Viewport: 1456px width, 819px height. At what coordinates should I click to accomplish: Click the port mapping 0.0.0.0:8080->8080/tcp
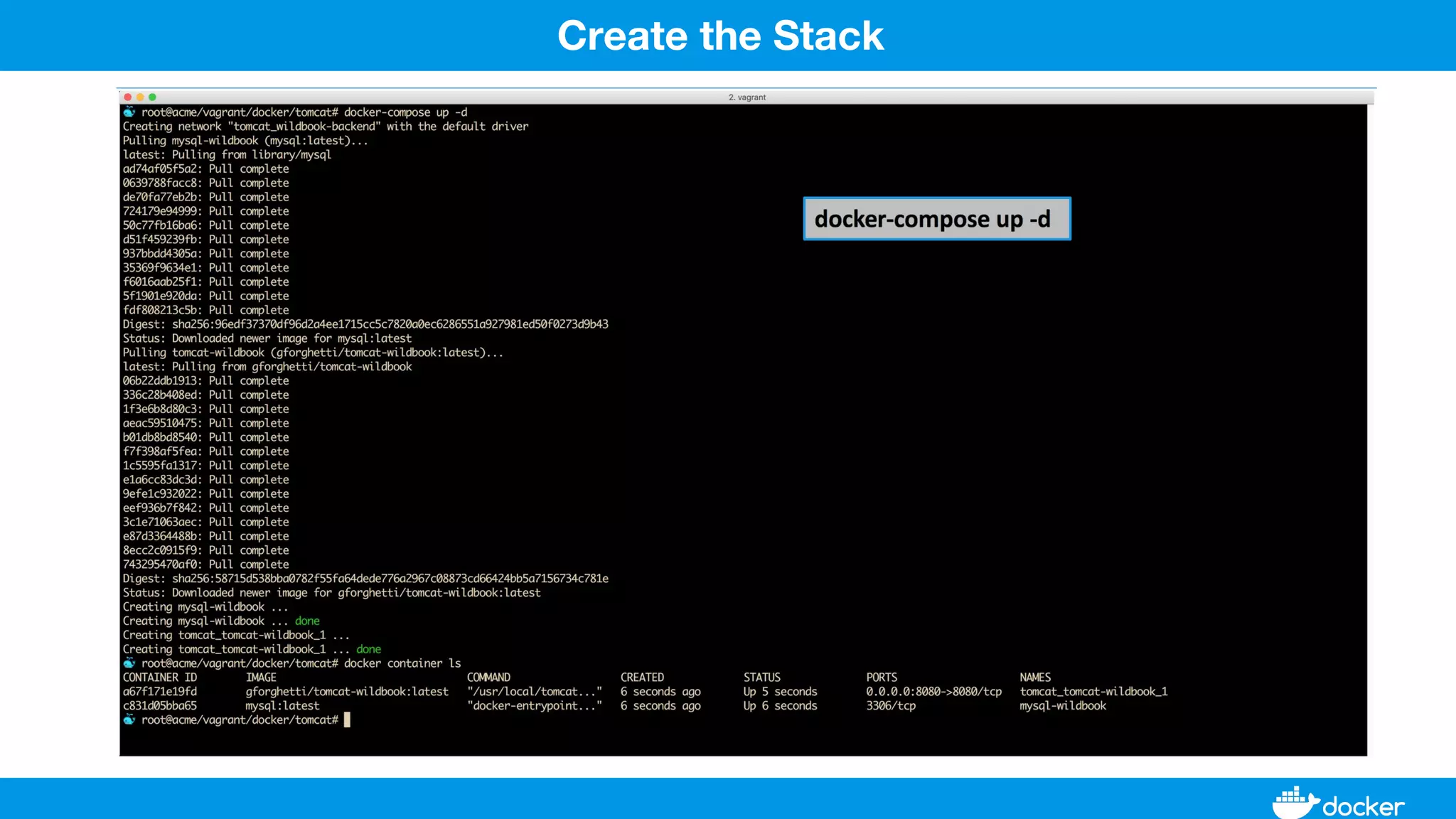pos(933,692)
